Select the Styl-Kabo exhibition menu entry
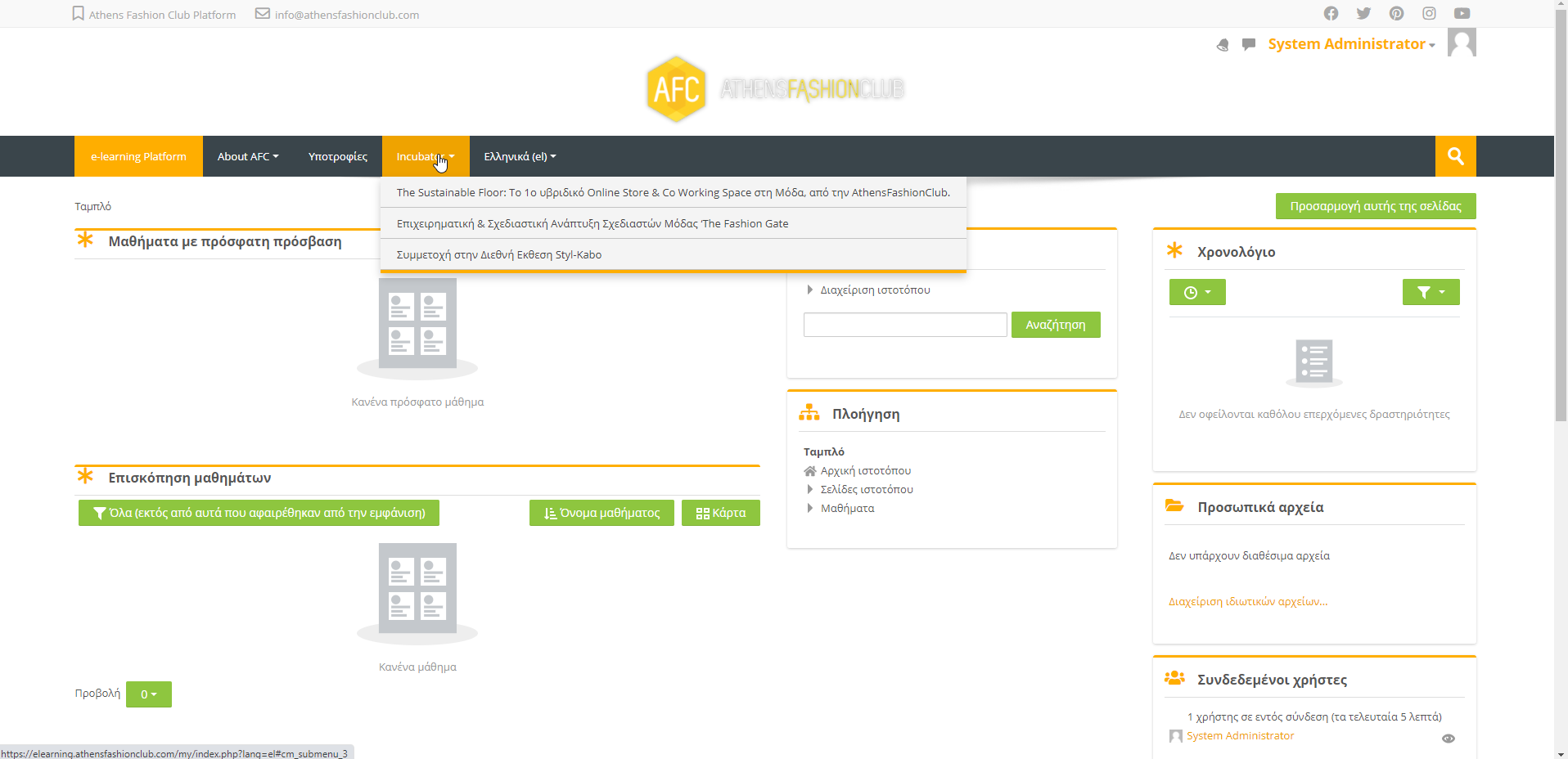The height and width of the screenshot is (759, 1568). [498, 254]
